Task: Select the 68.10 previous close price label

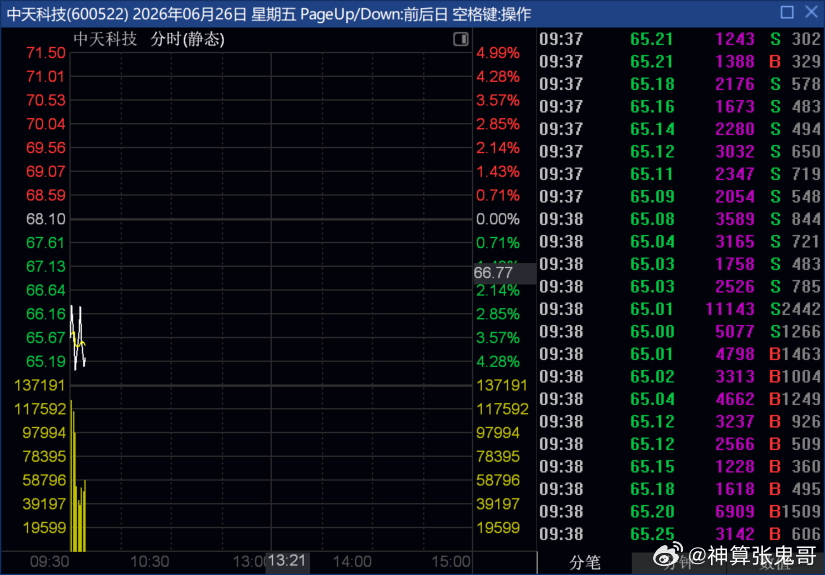Action: [46, 219]
